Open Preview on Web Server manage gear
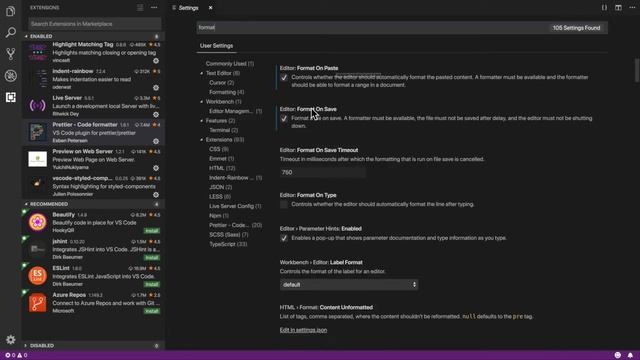640x360 pixels. 156,168
